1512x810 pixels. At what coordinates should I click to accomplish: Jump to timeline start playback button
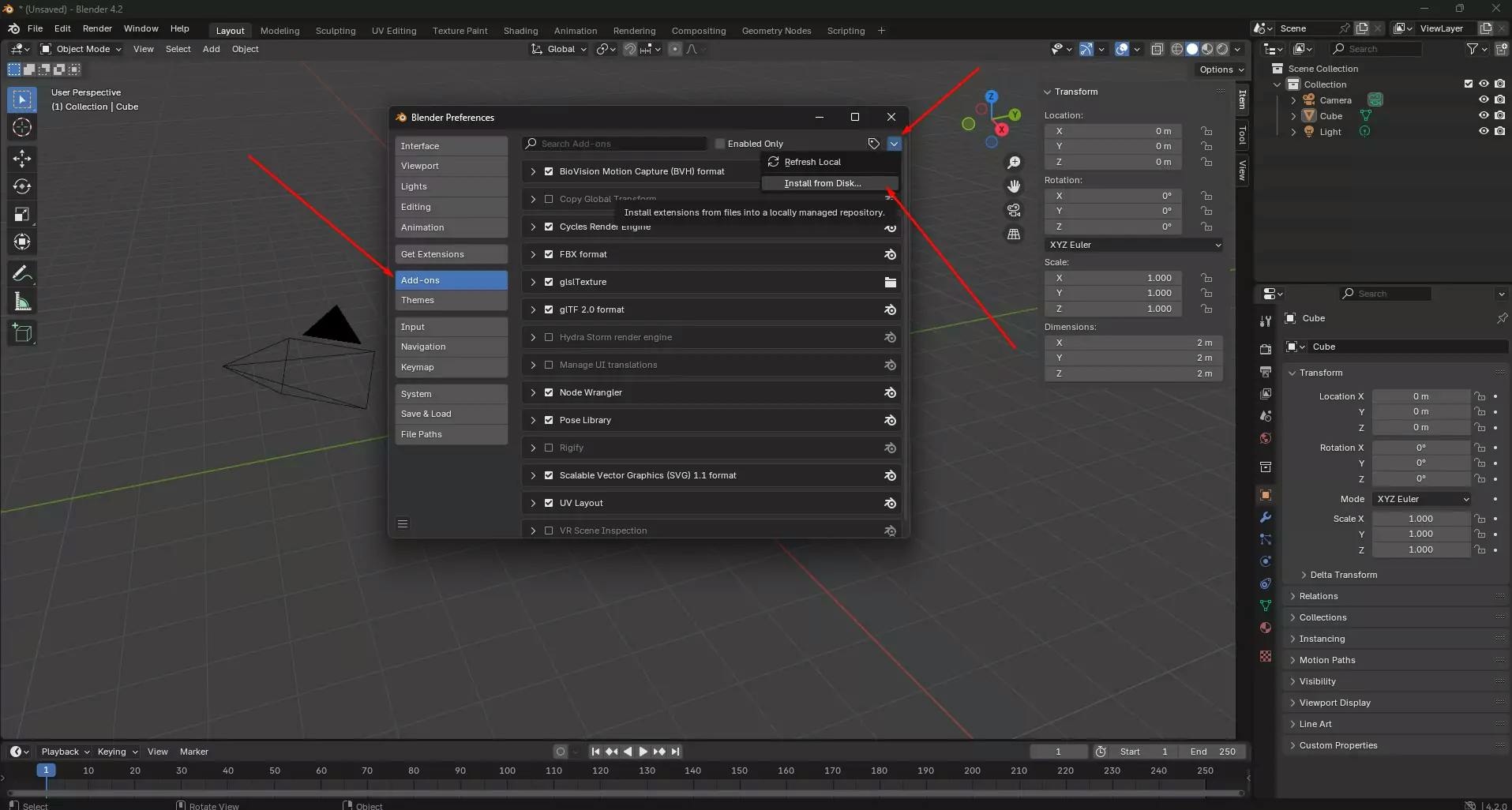tap(595, 752)
